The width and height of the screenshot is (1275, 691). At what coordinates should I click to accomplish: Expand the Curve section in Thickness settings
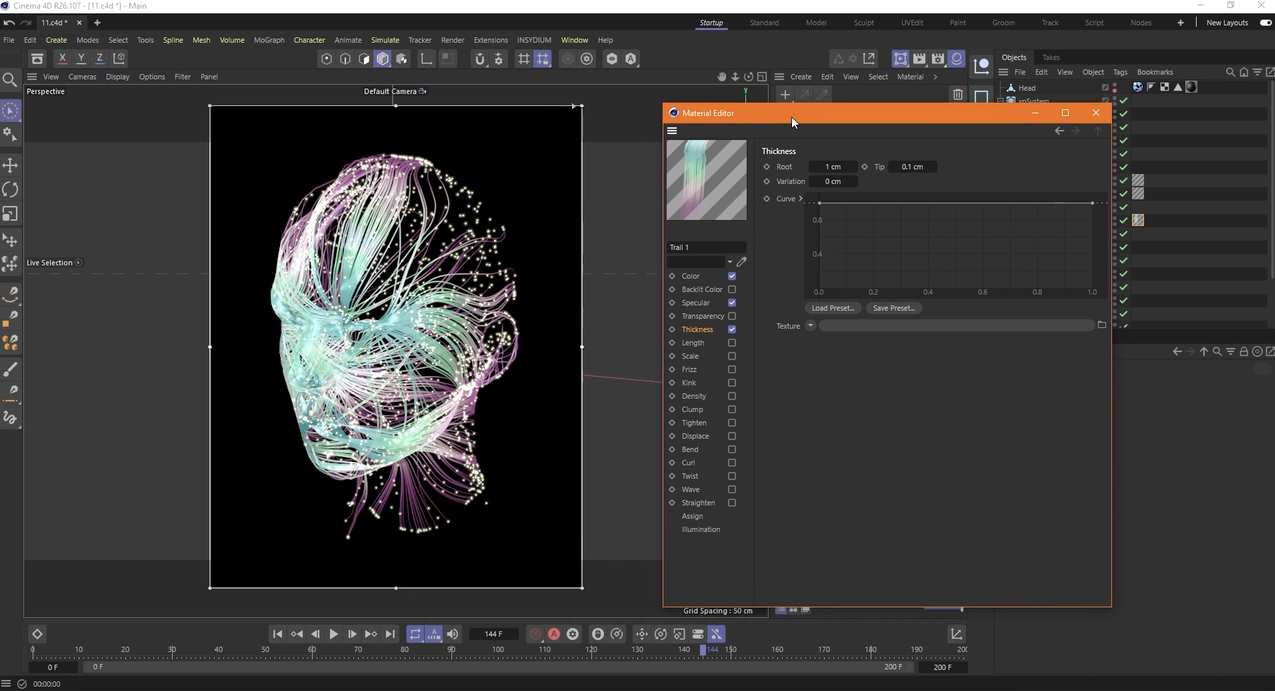(800, 198)
